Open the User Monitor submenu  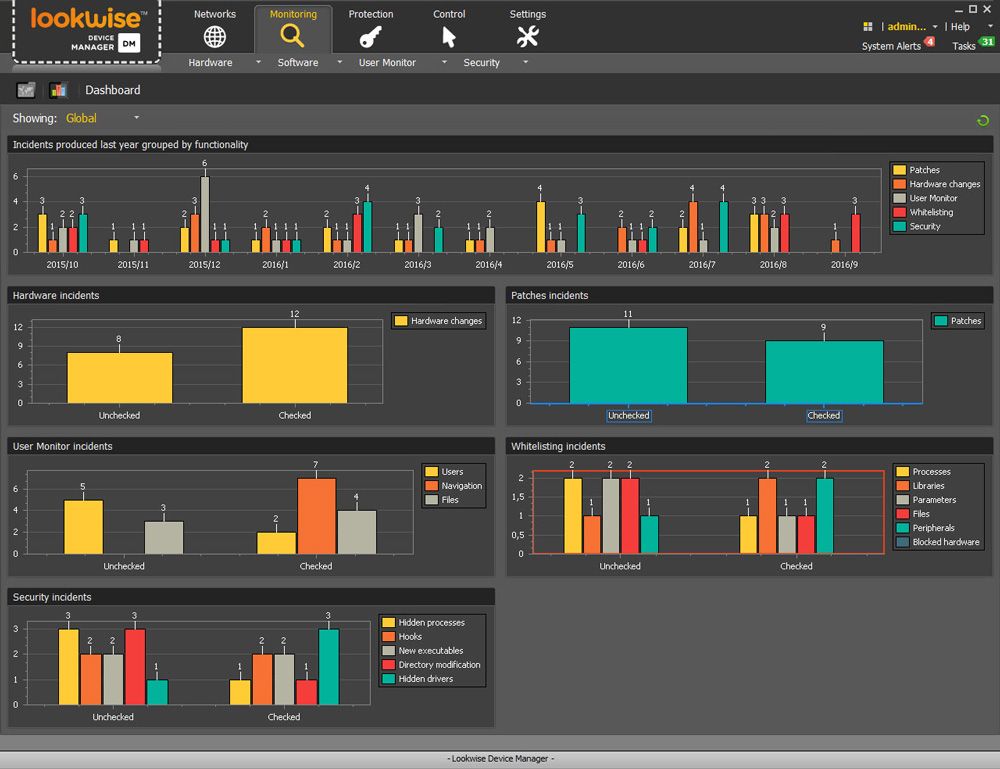(387, 62)
